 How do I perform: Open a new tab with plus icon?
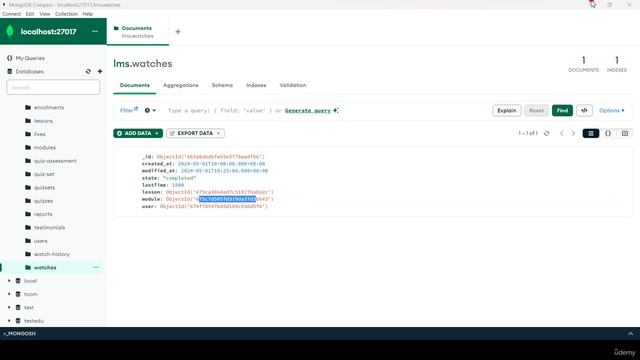pyautogui.click(x=178, y=31)
